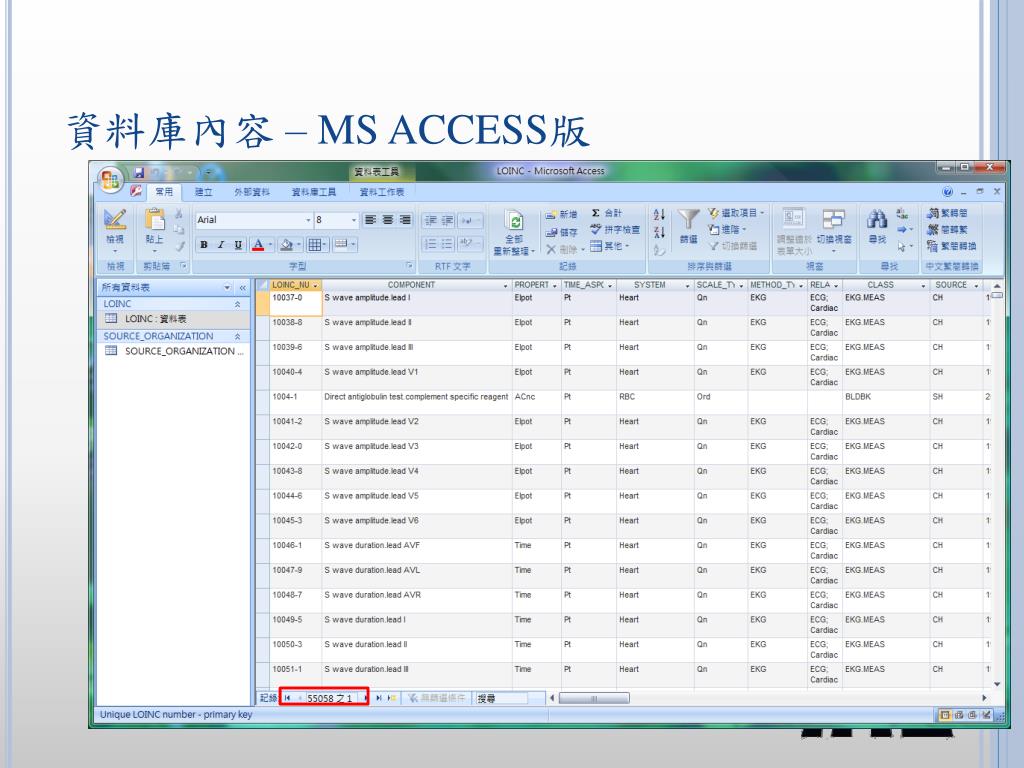
Task: Go to last record navigation button
Action: (x=379, y=698)
